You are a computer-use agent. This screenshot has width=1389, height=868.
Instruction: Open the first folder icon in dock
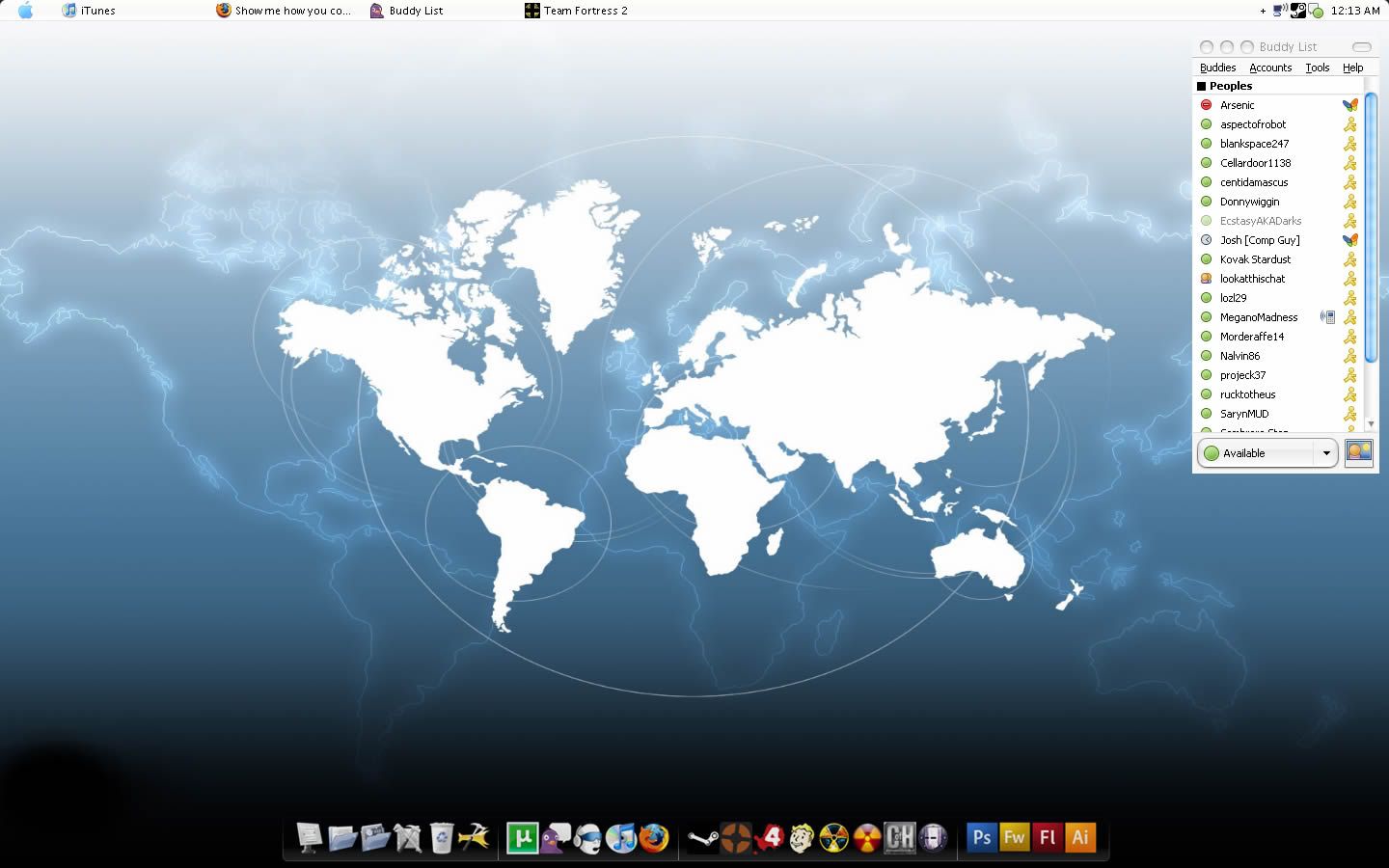click(342, 837)
